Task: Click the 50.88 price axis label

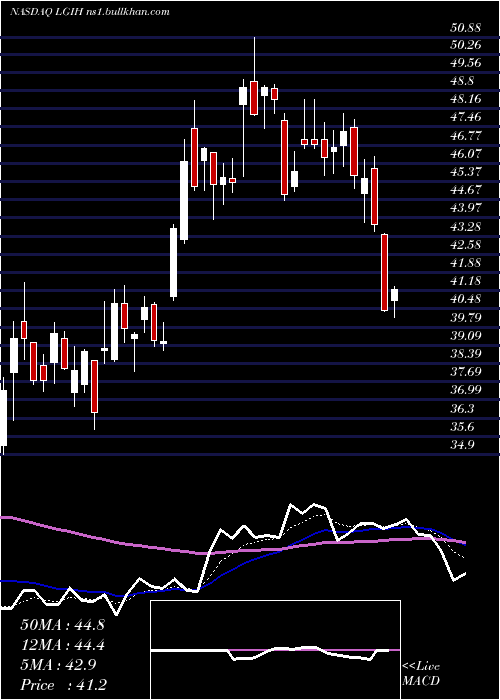Action: (x=465, y=28)
